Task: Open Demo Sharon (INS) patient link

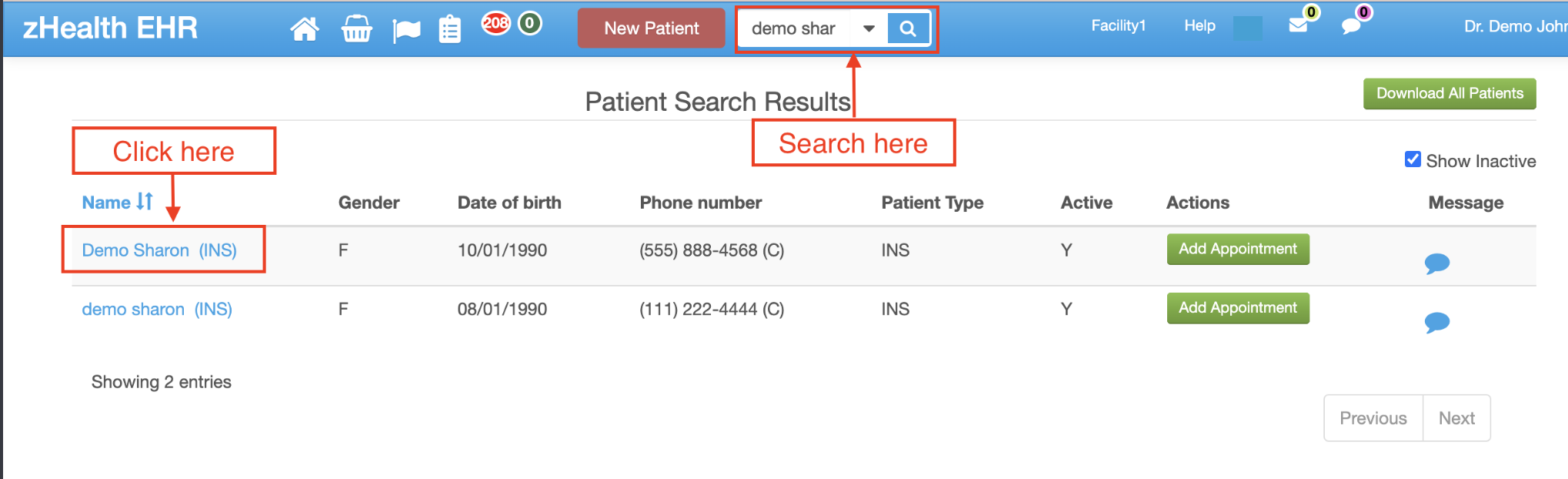Action: click(159, 250)
